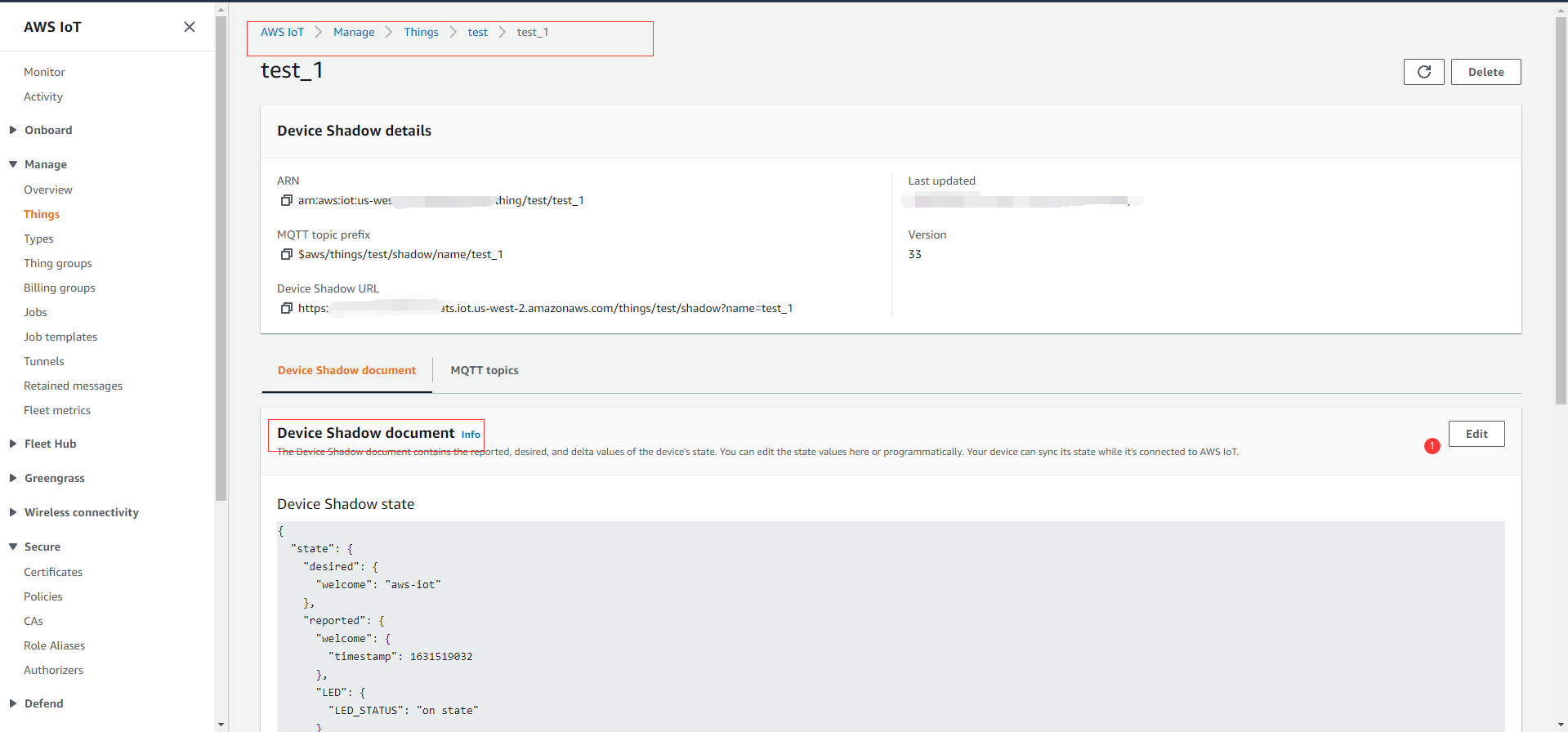Click the version value 33
The width and height of the screenshot is (1568, 732).
click(914, 254)
